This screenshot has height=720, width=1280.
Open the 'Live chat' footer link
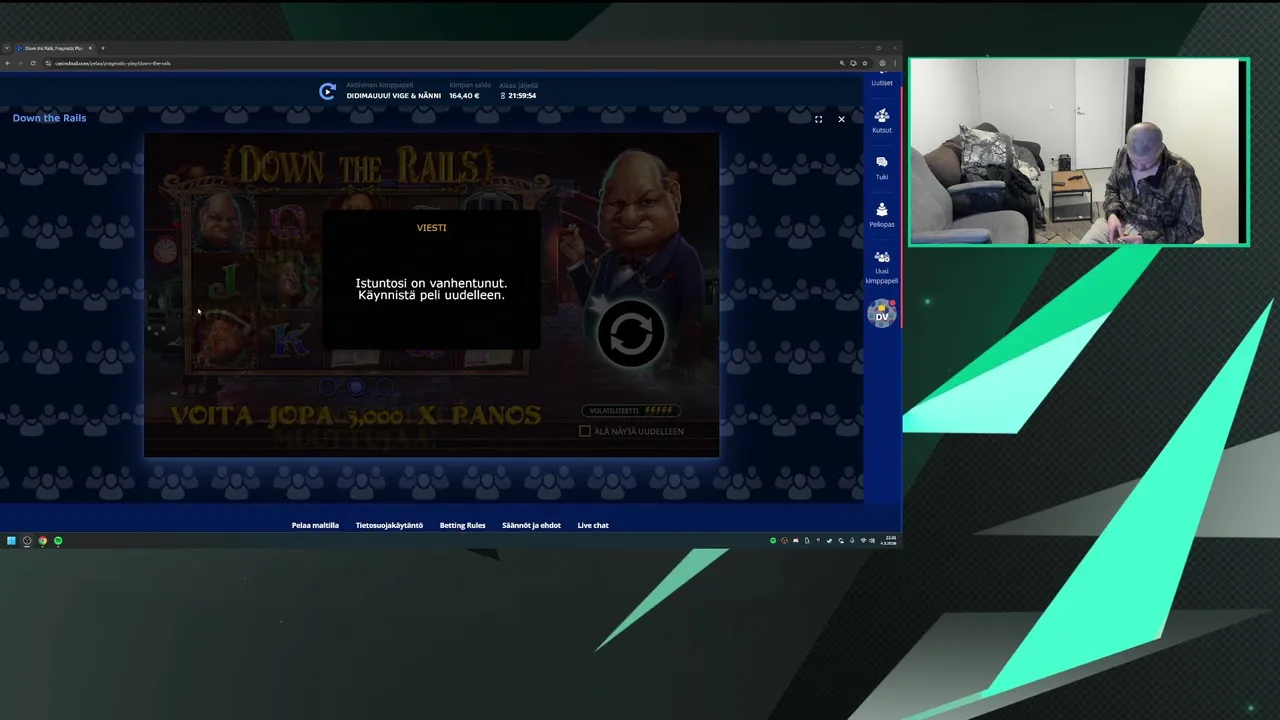coord(593,525)
